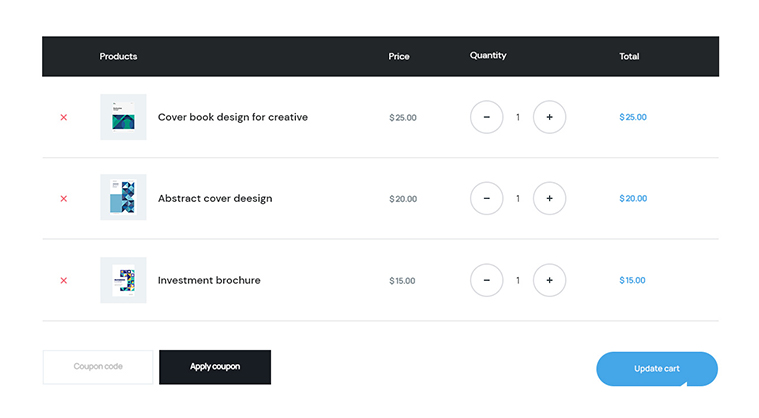Decrease quantity of Cover book design
The height and width of the screenshot is (418, 759).
tap(486, 117)
